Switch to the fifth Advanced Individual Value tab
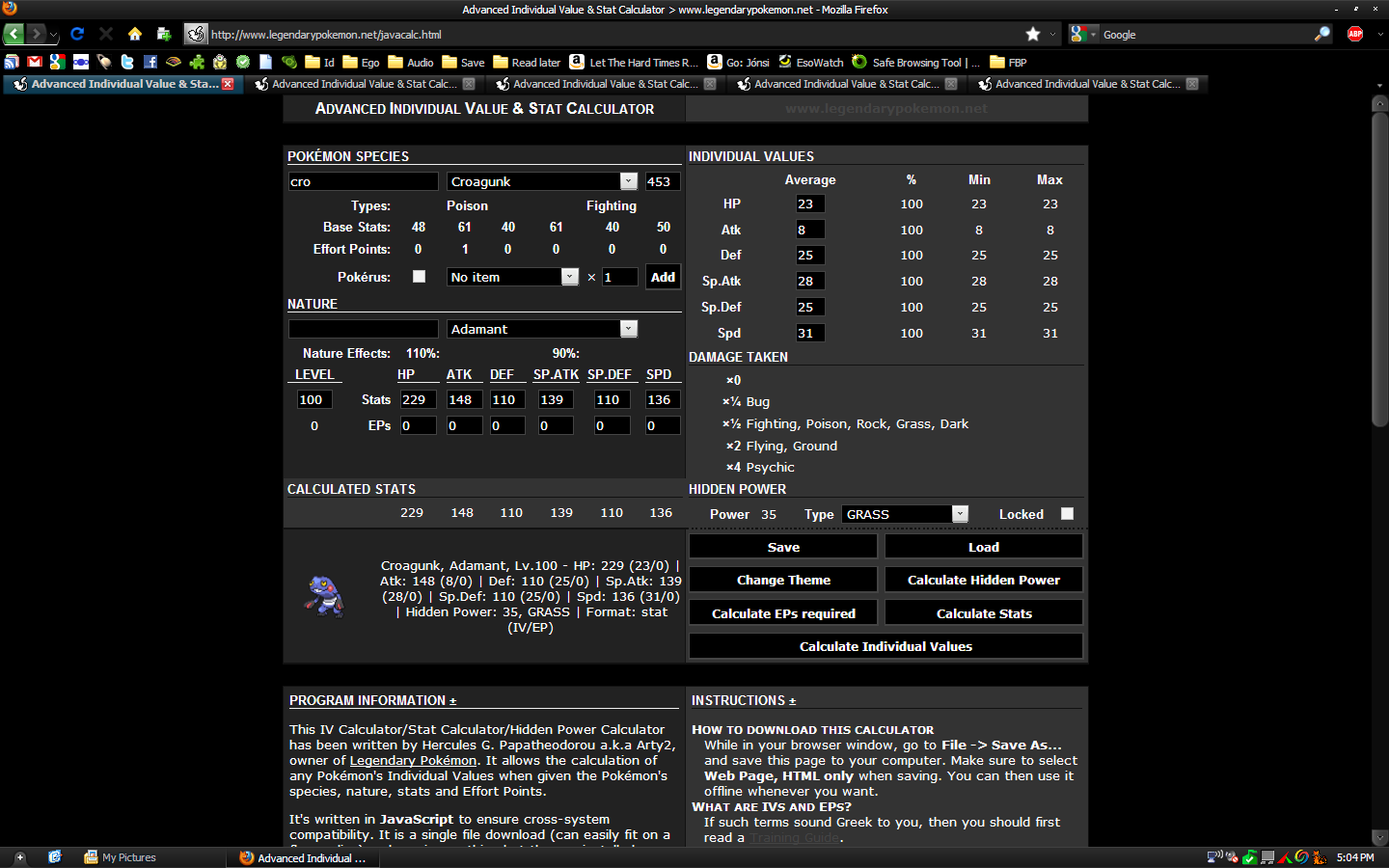Screen dimensions: 1389x868 pos(1087,84)
